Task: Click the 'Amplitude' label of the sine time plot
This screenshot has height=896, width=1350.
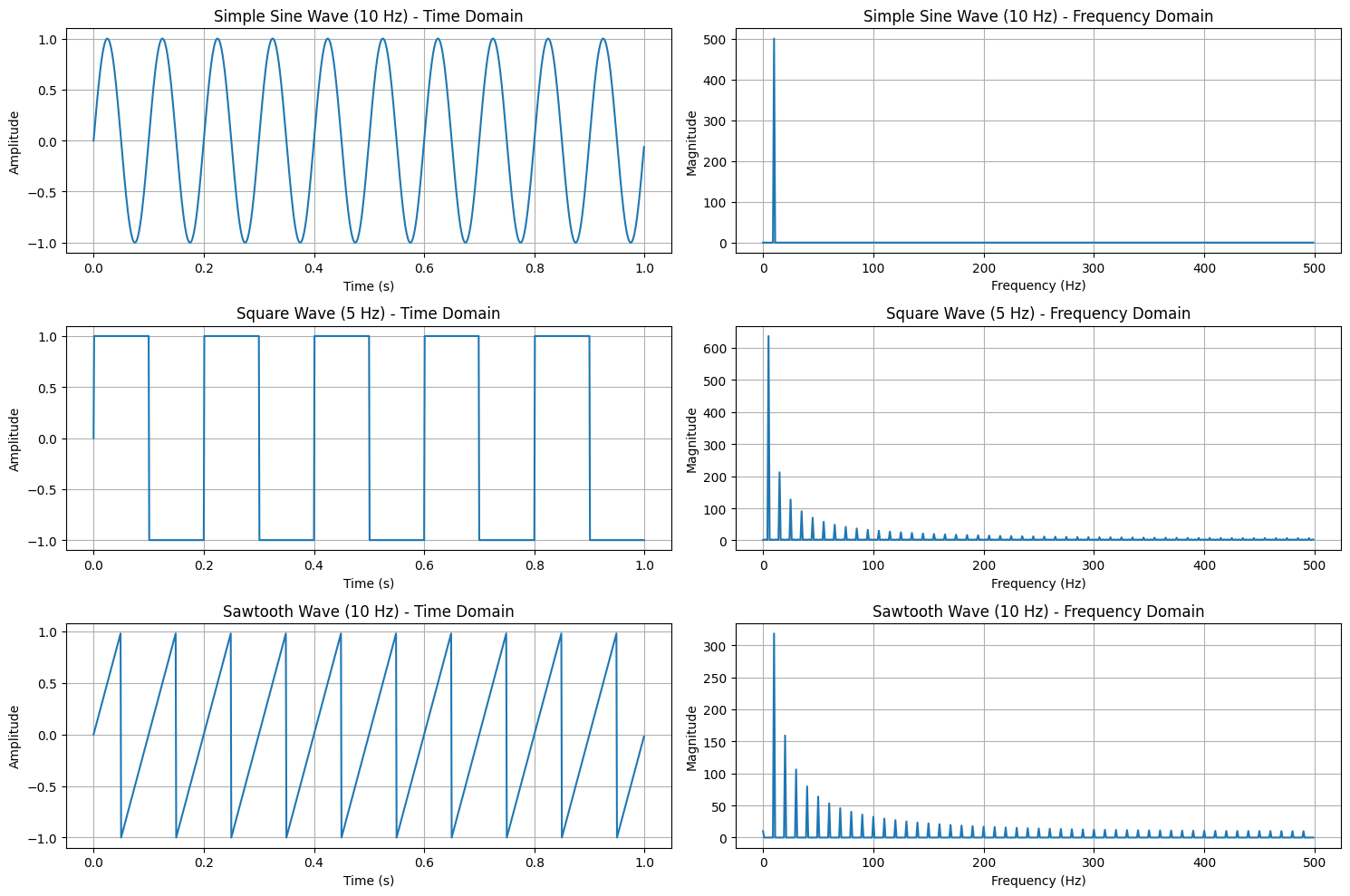Action: pyautogui.click(x=14, y=142)
